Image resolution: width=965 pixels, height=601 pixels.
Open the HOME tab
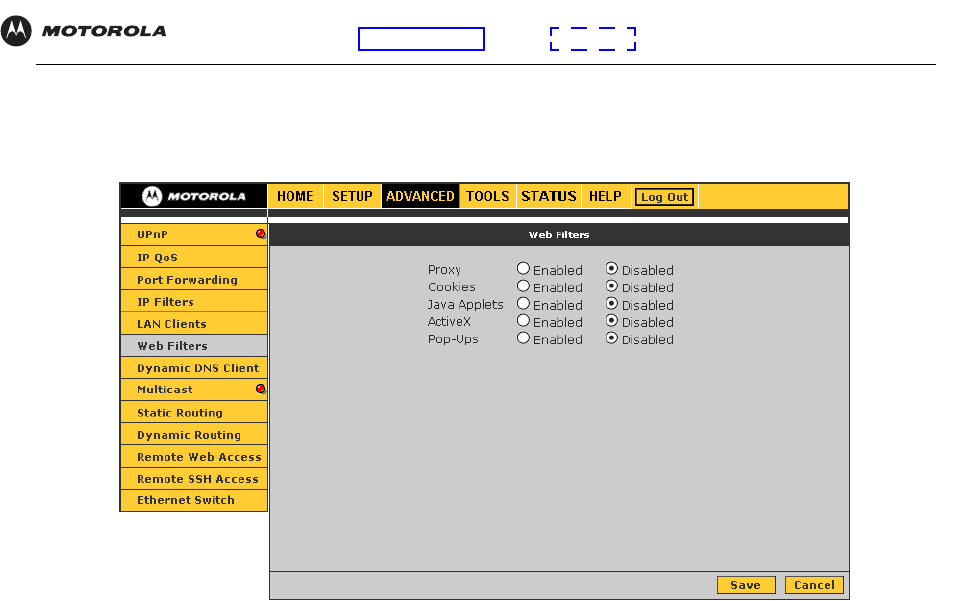295,196
